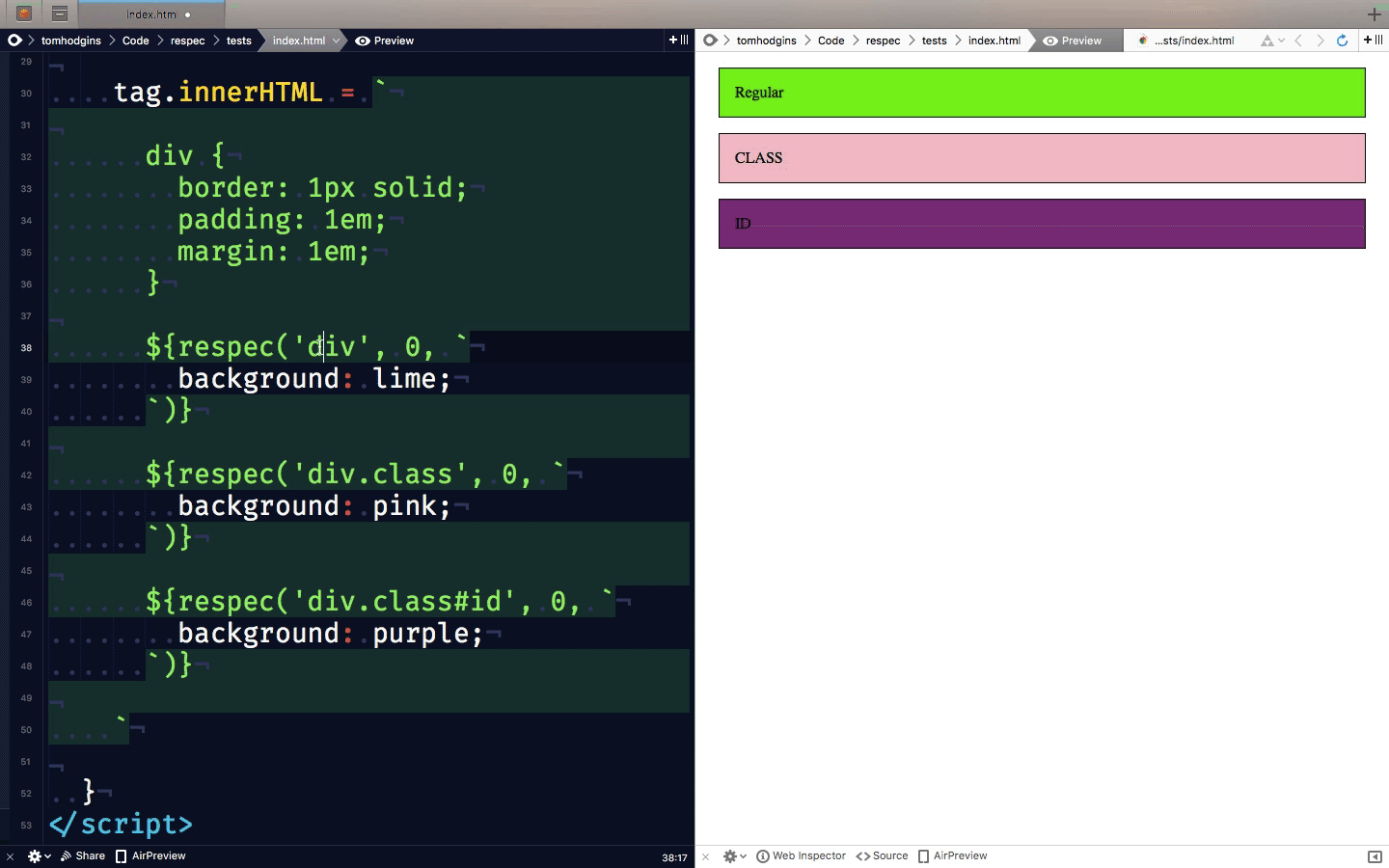This screenshot has height=868, width=1389.
Task: Click the pink CLASS box
Action: pos(1042,158)
